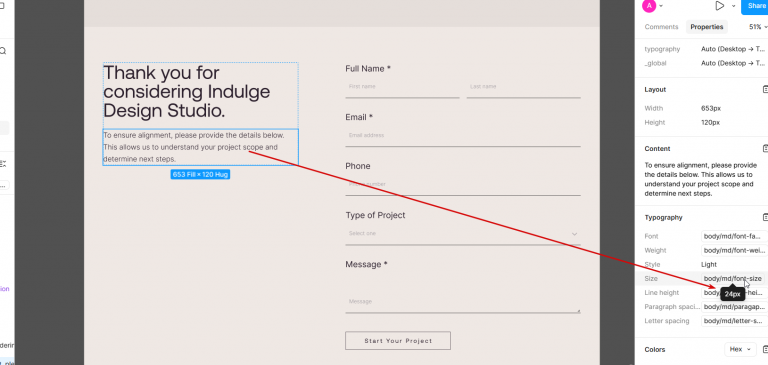Copy the Layout section with clipboard icon
Viewport: 768px width, 365px height.
765,90
